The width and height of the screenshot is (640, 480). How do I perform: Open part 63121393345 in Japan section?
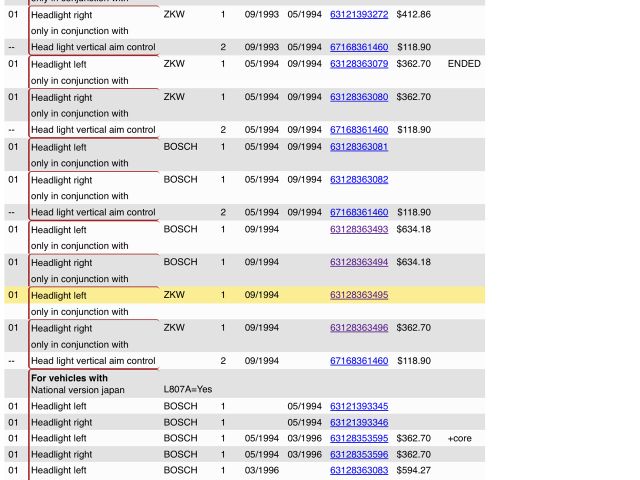pyautogui.click(x=359, y=406)
